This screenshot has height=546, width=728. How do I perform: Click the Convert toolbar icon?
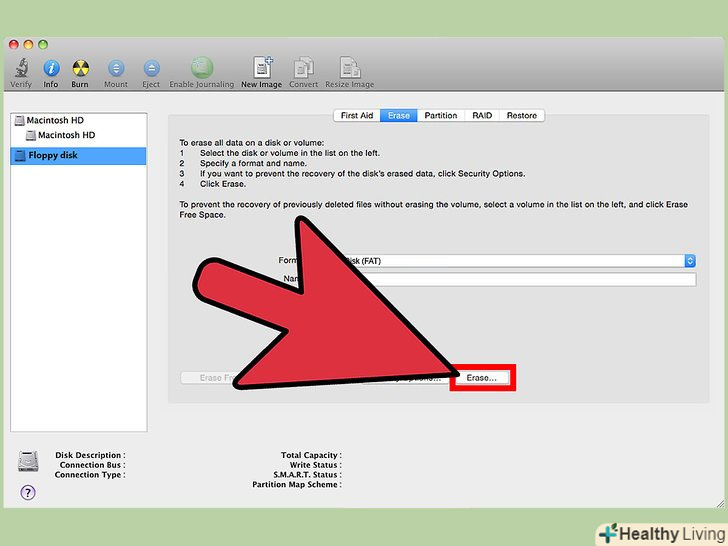pyautogui.click(x=304, y=68)
